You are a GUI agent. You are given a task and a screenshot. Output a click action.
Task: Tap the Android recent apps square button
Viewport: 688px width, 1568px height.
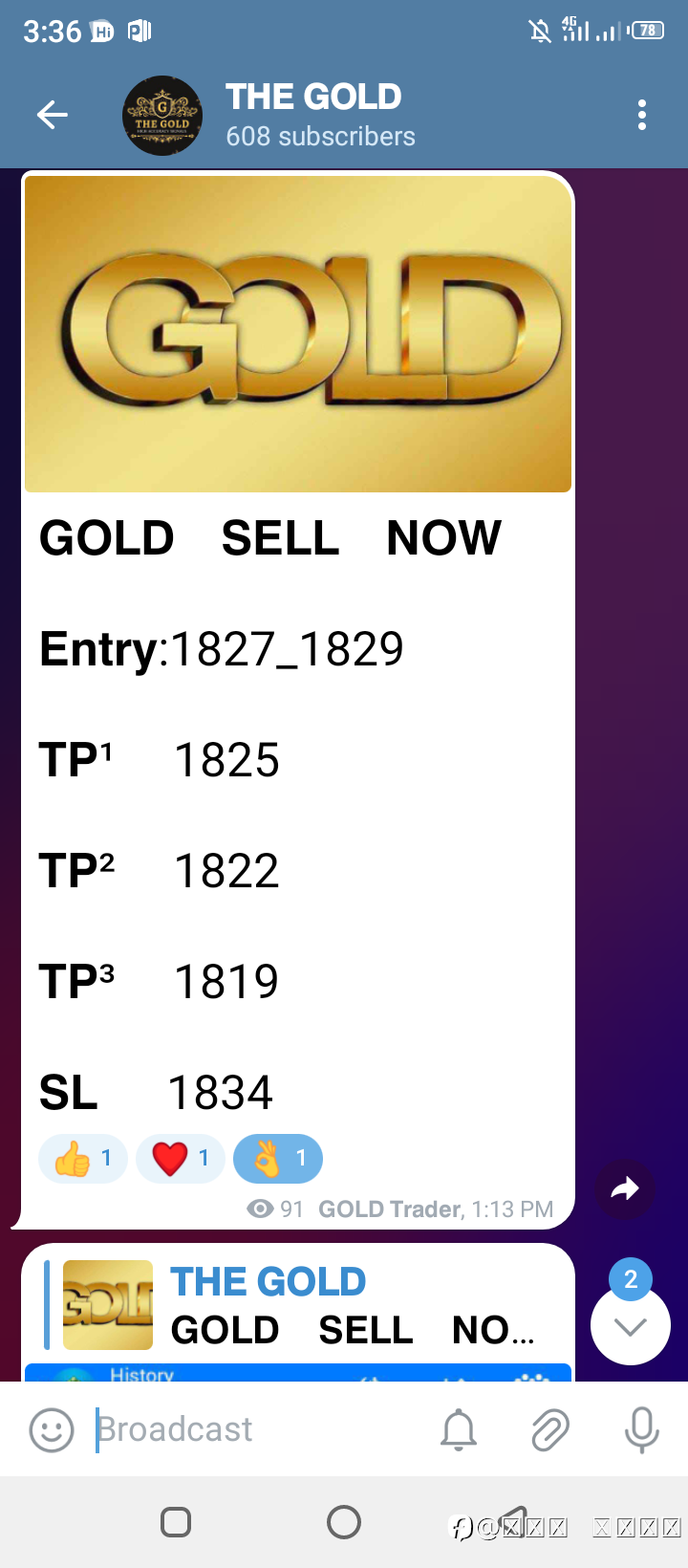pyautogui.click(x=176, y=1522)
